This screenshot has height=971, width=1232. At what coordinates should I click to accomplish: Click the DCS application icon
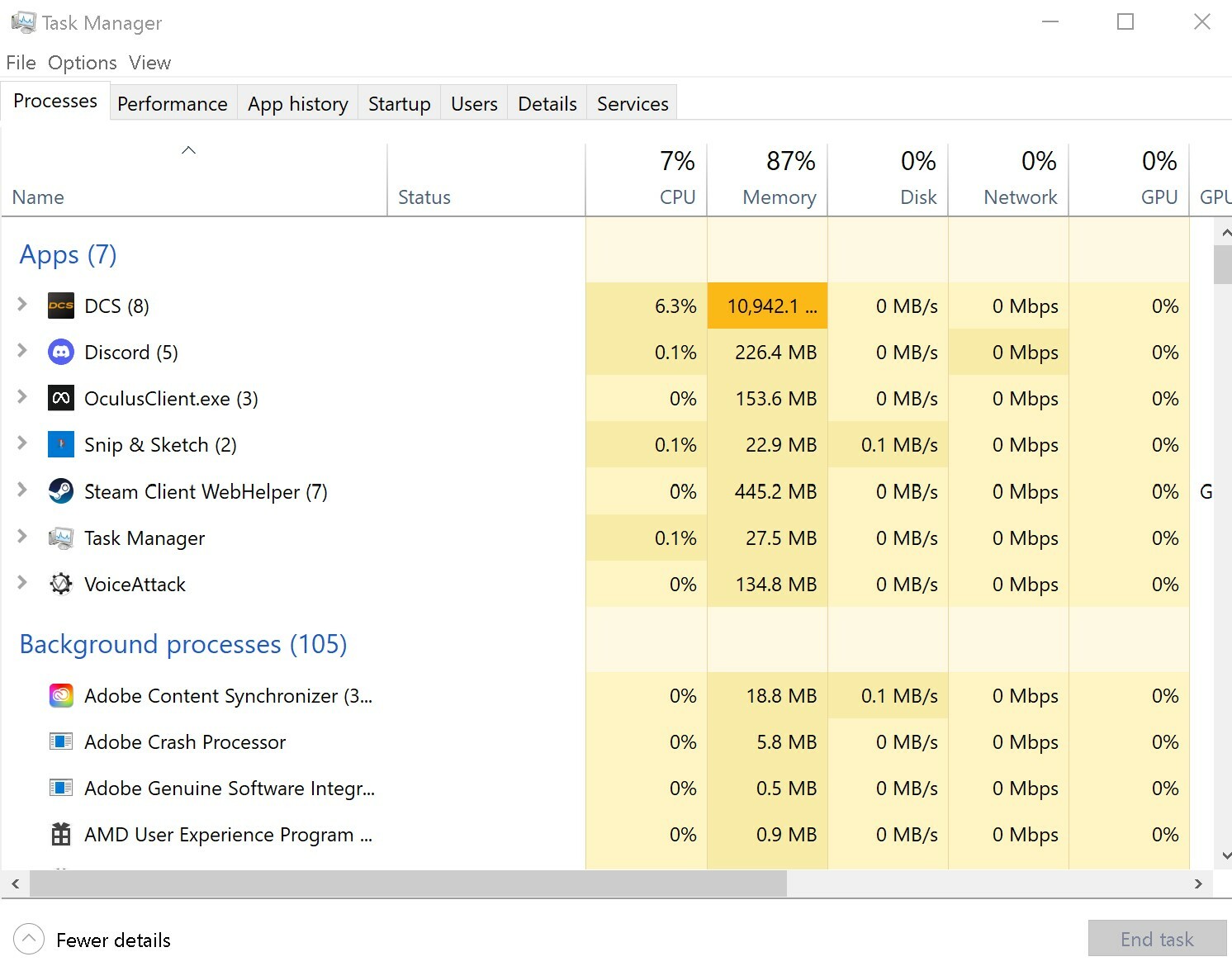click(x=61, y=306)
